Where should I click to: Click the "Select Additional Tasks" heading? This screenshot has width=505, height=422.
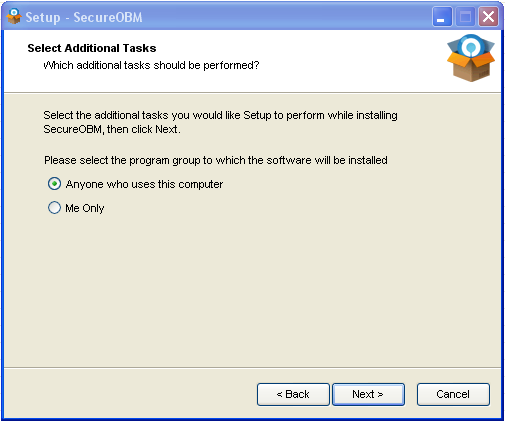pyautogui.click(x=92, y=48)
